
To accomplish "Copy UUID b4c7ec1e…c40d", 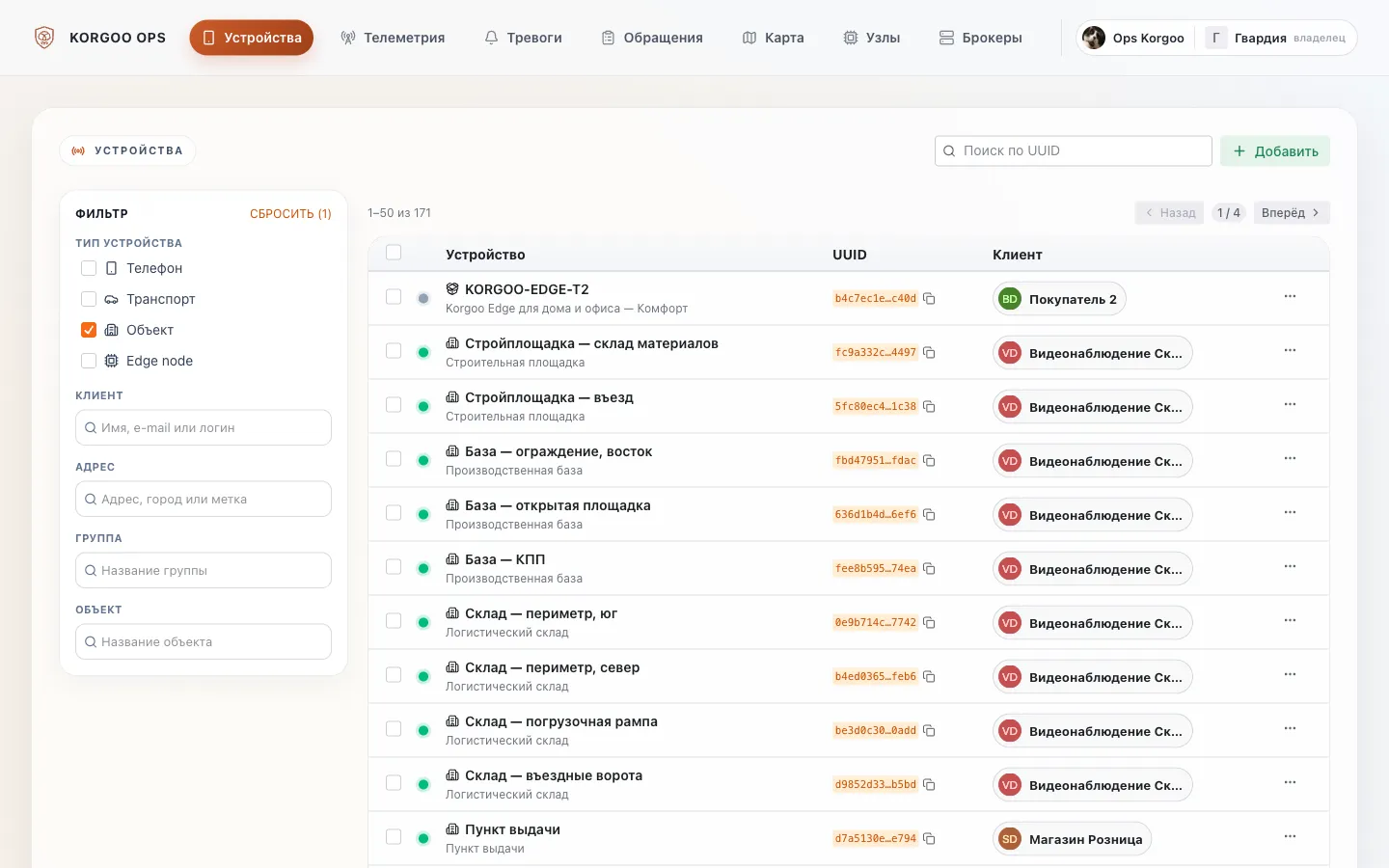I will click(x=929, y=299).
